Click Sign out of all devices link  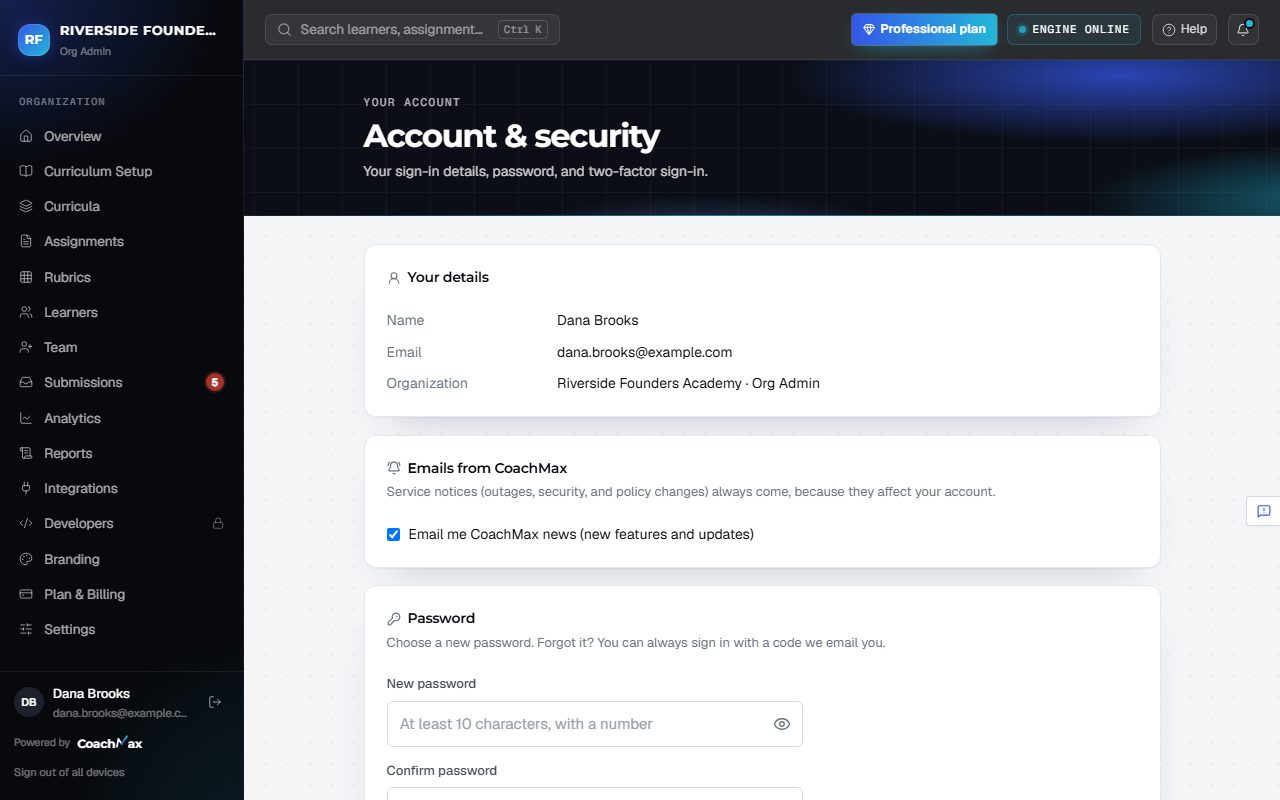pos(69,772)
